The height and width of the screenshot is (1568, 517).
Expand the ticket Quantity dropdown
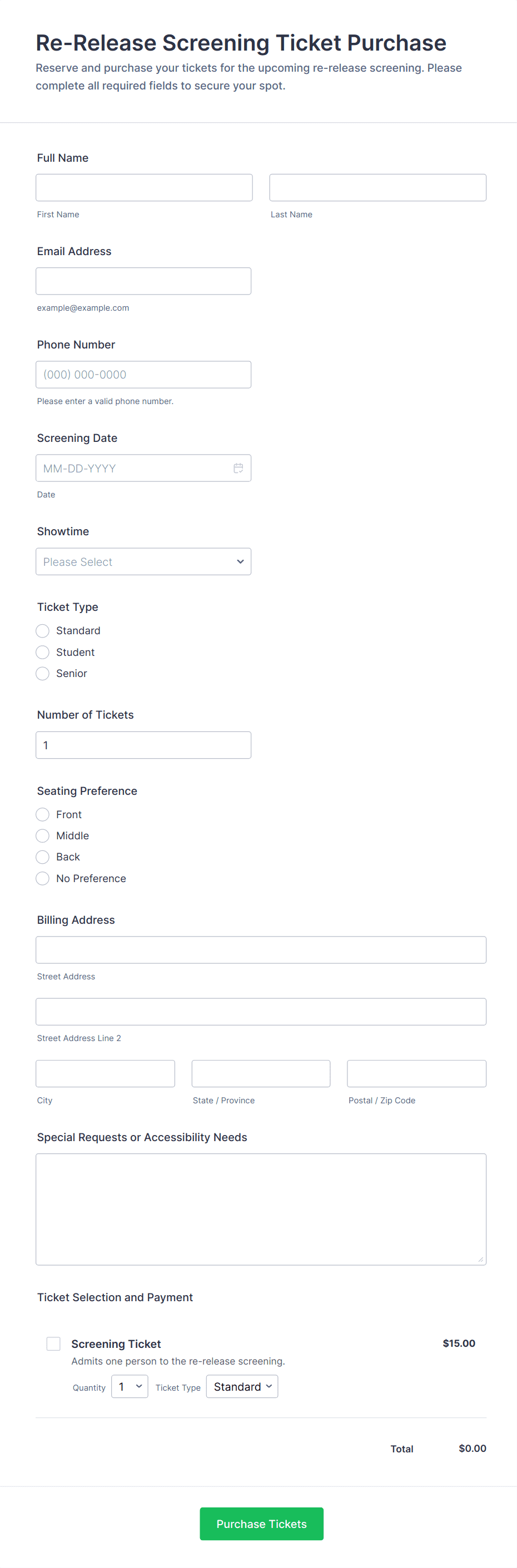[x=130, y=1386]
